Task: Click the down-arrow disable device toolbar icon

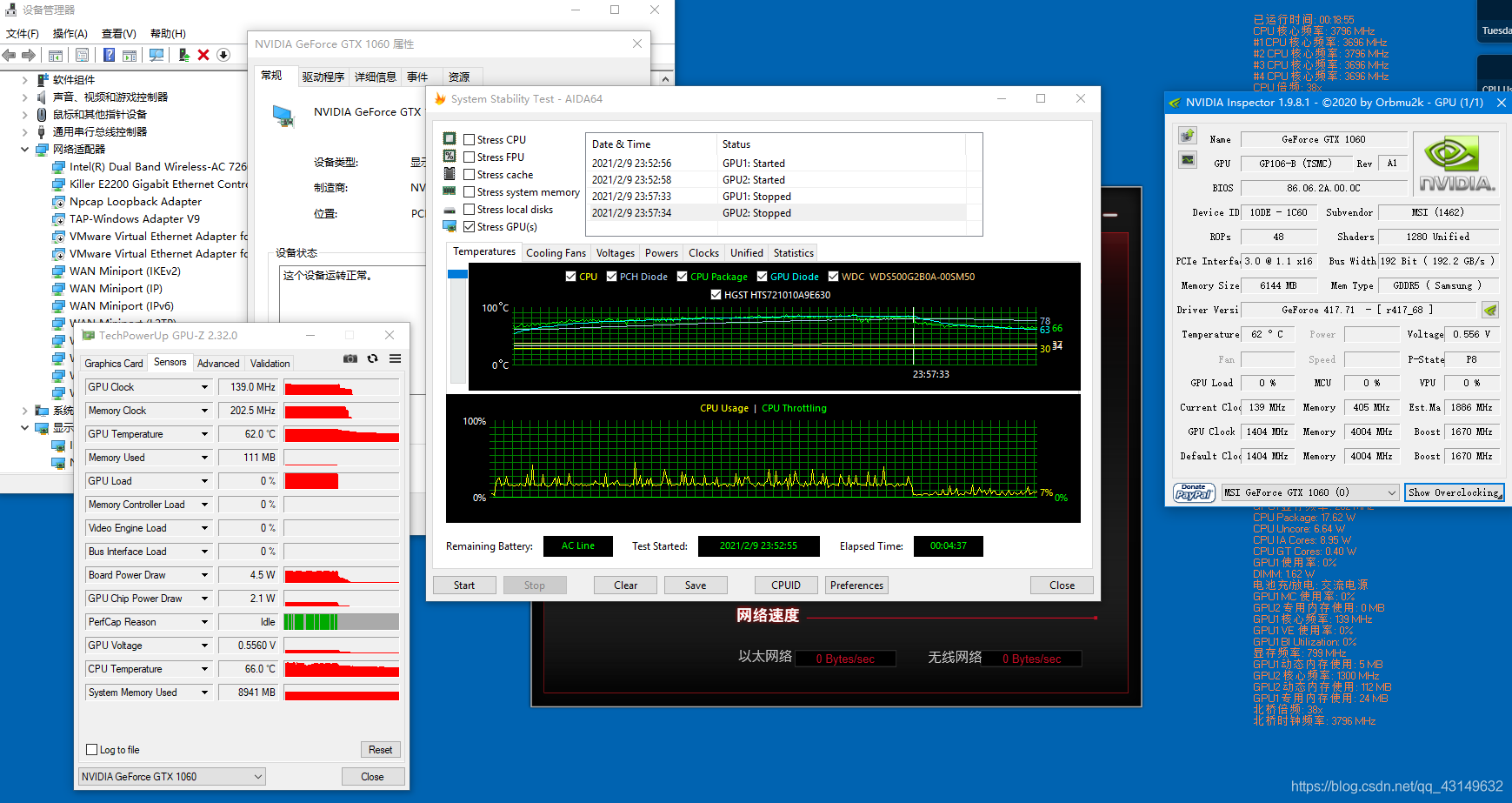Action: tap(223, 55)
